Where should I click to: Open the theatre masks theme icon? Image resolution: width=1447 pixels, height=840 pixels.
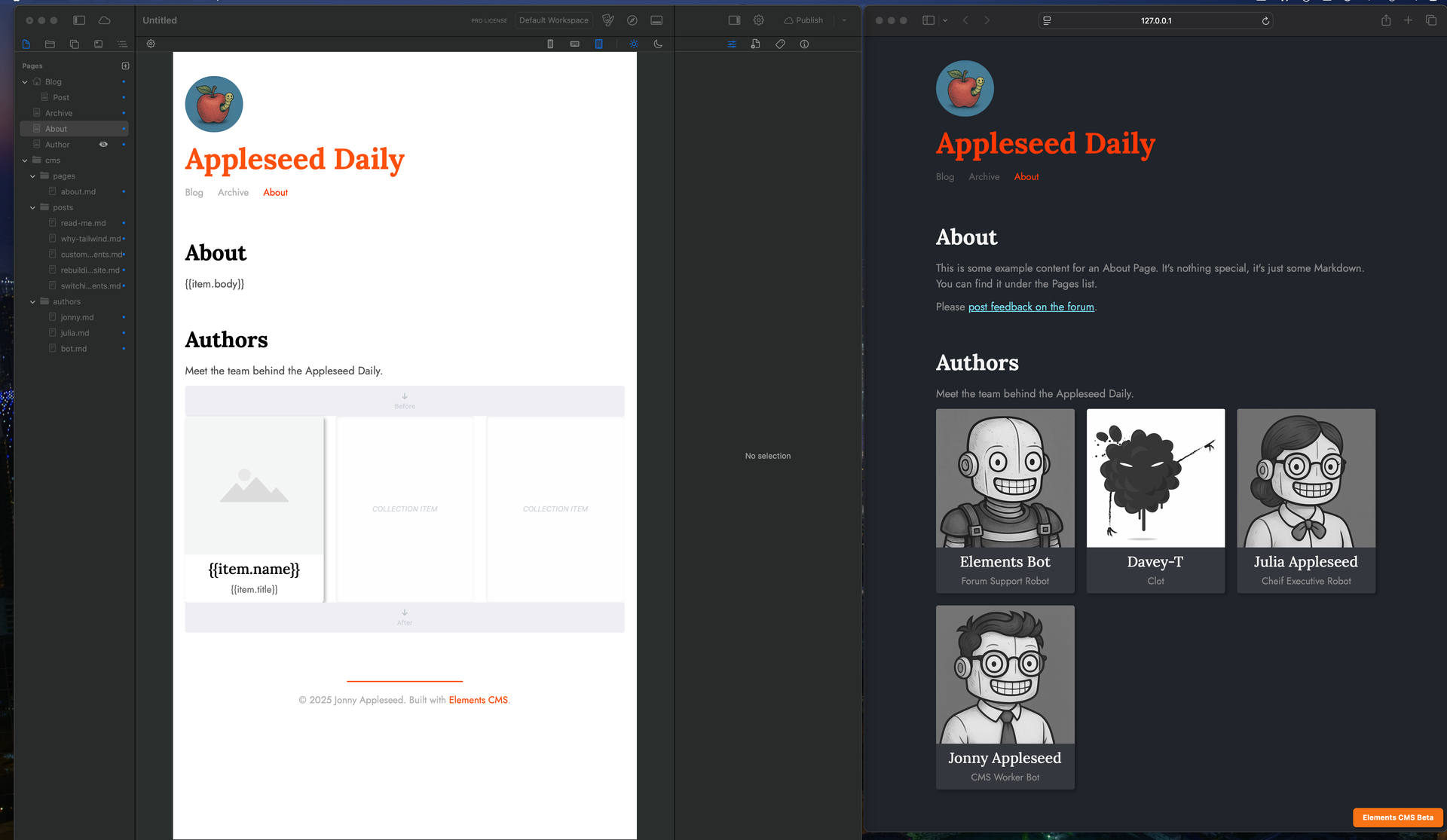pyautogui.click(x=608, y=20)
